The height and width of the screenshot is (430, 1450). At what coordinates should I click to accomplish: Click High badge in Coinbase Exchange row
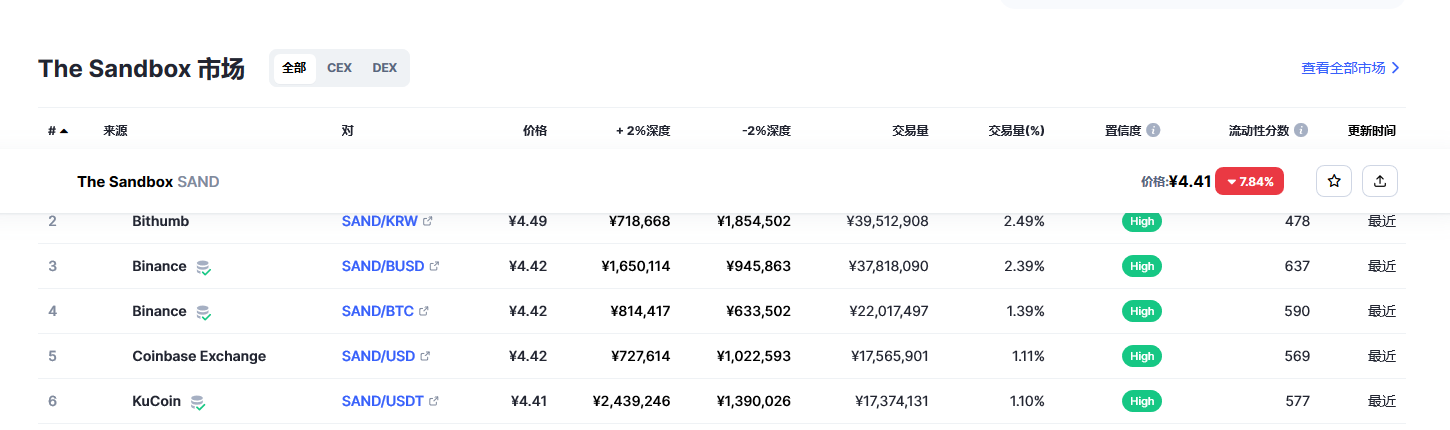point(1142,356)
